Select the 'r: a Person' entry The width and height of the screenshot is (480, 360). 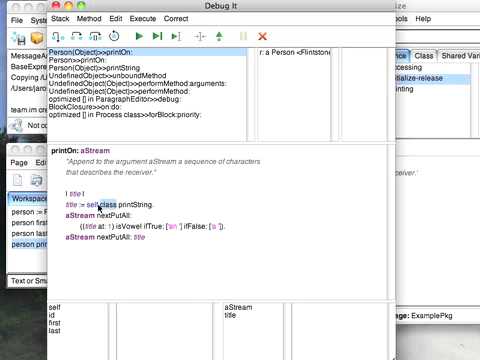[295, 52]
